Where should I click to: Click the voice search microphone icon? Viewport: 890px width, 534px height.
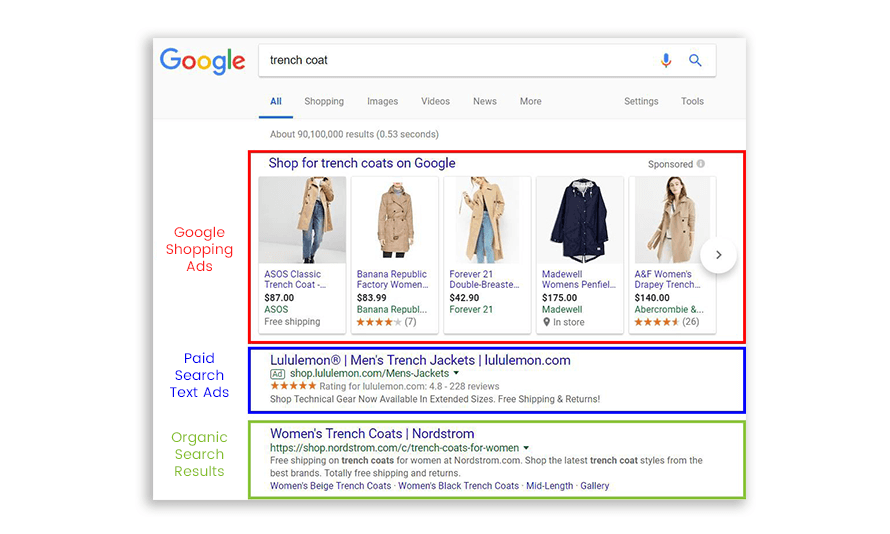(x=666, y=61)
